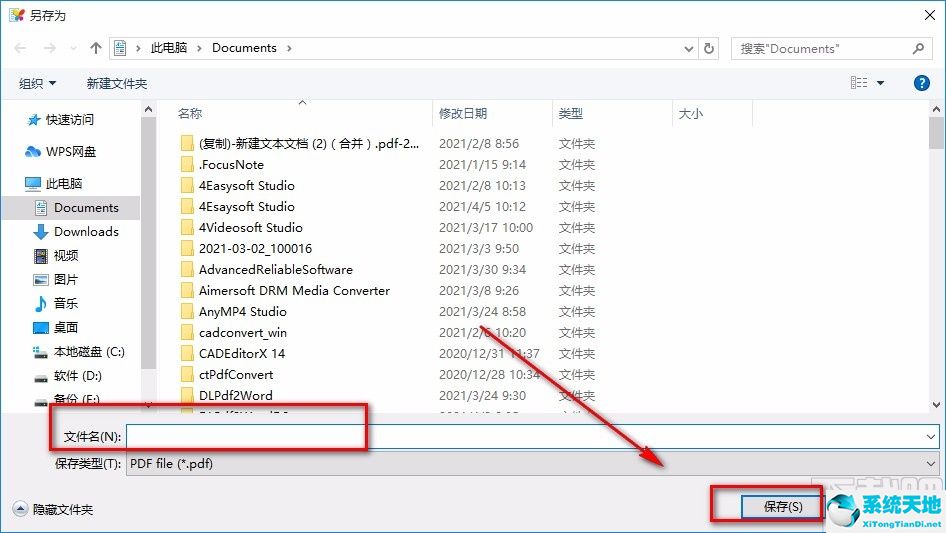Collapse folders with 隐藏文件夹
946x533 pixels.
coord(53,509)
